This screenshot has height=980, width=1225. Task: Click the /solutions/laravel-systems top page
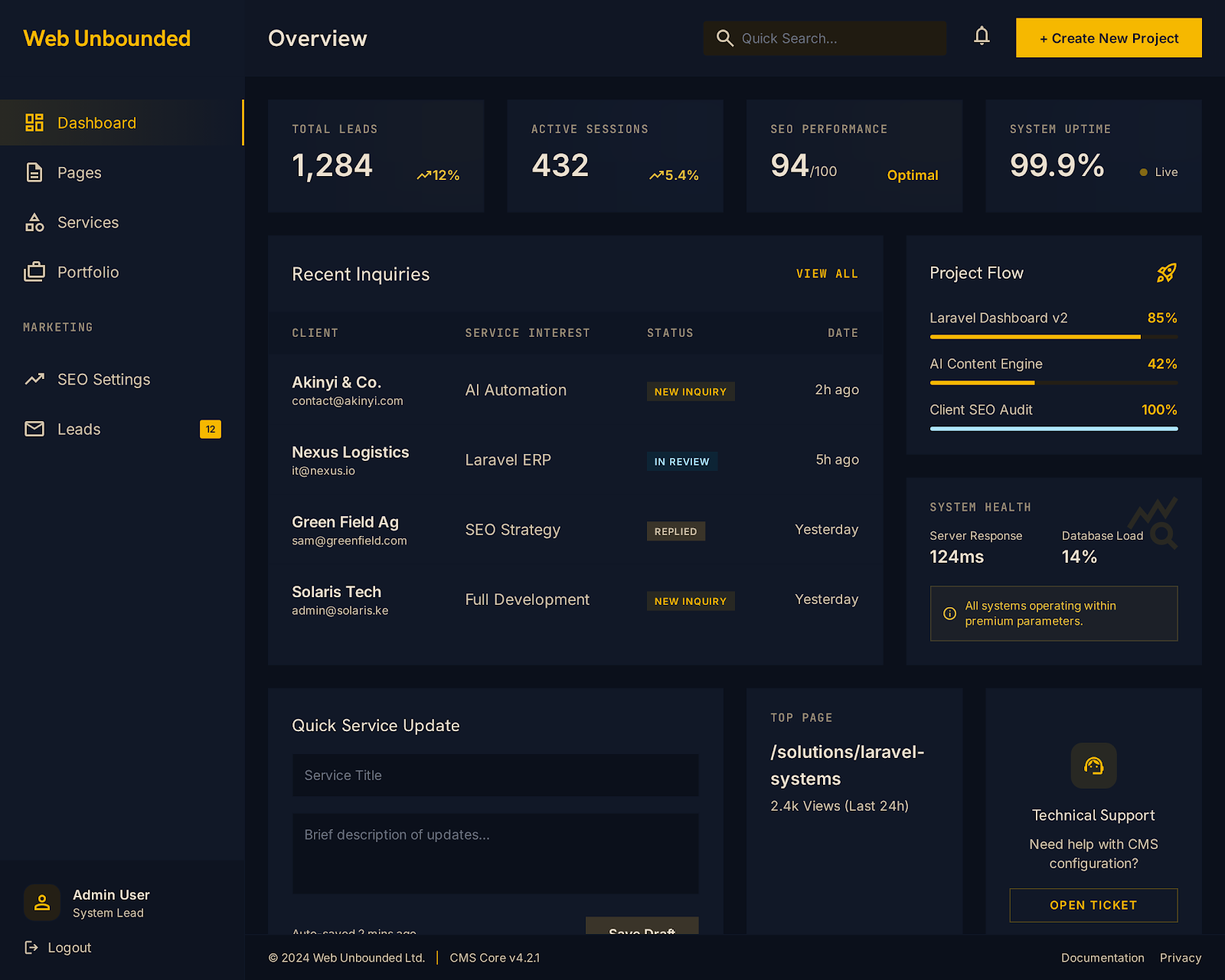[847, 765]
